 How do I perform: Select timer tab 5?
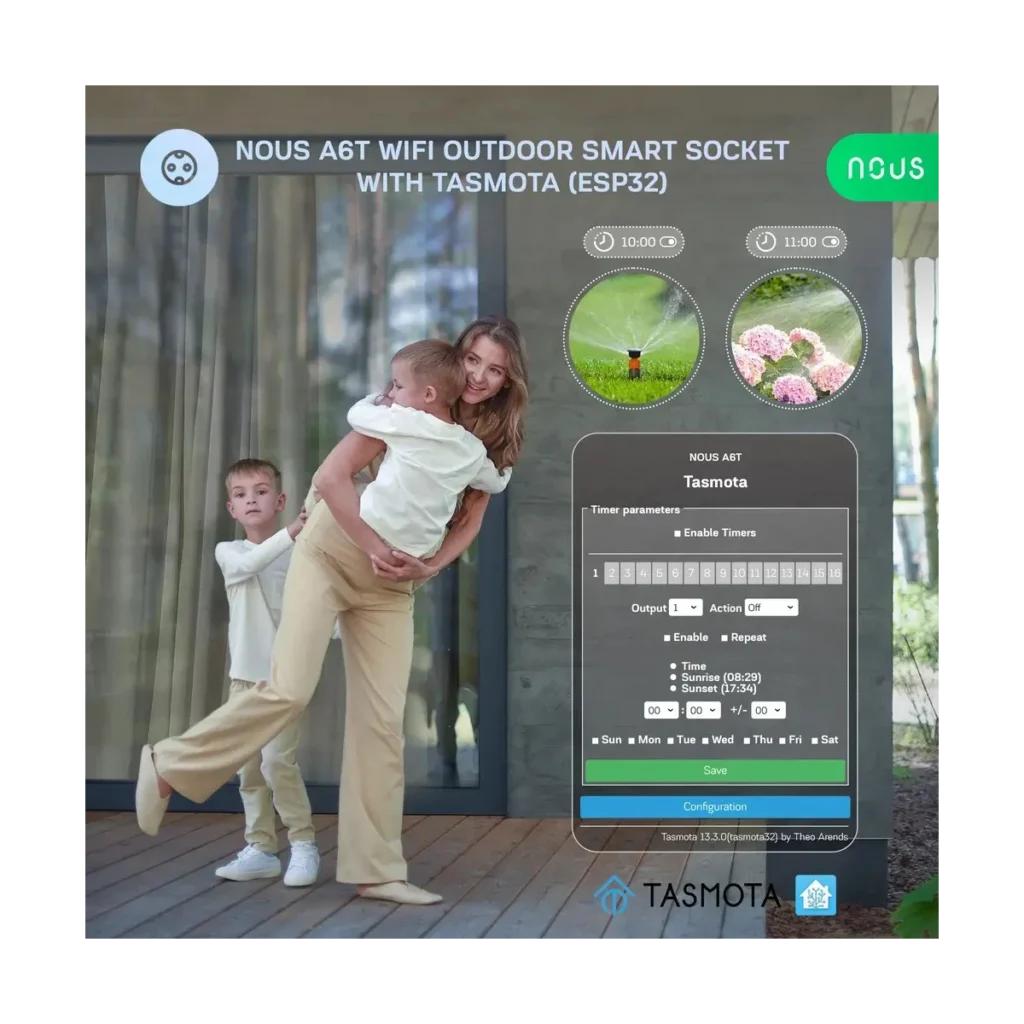point(659,573)
